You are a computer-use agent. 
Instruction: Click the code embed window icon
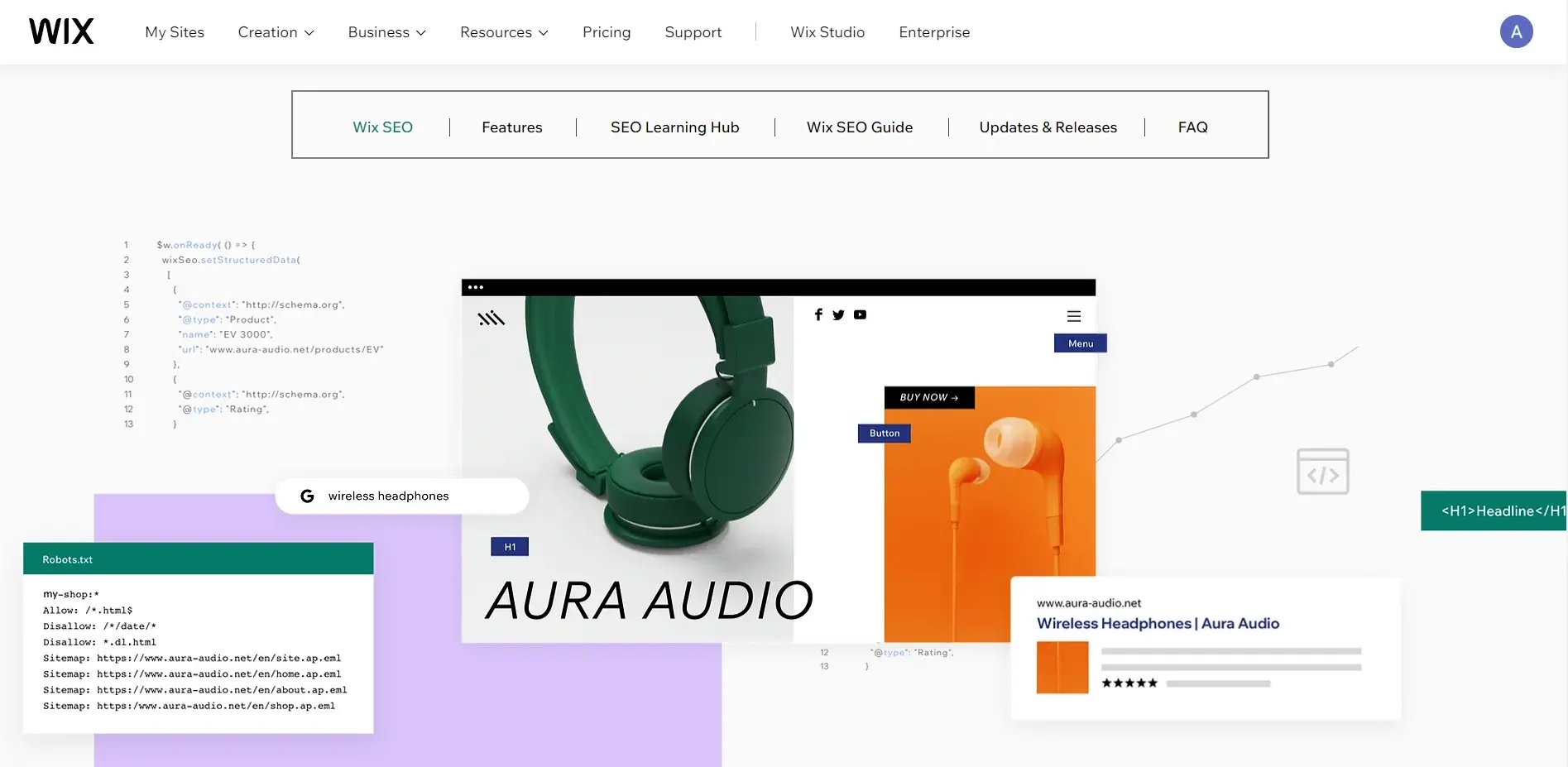[1322, 472]
